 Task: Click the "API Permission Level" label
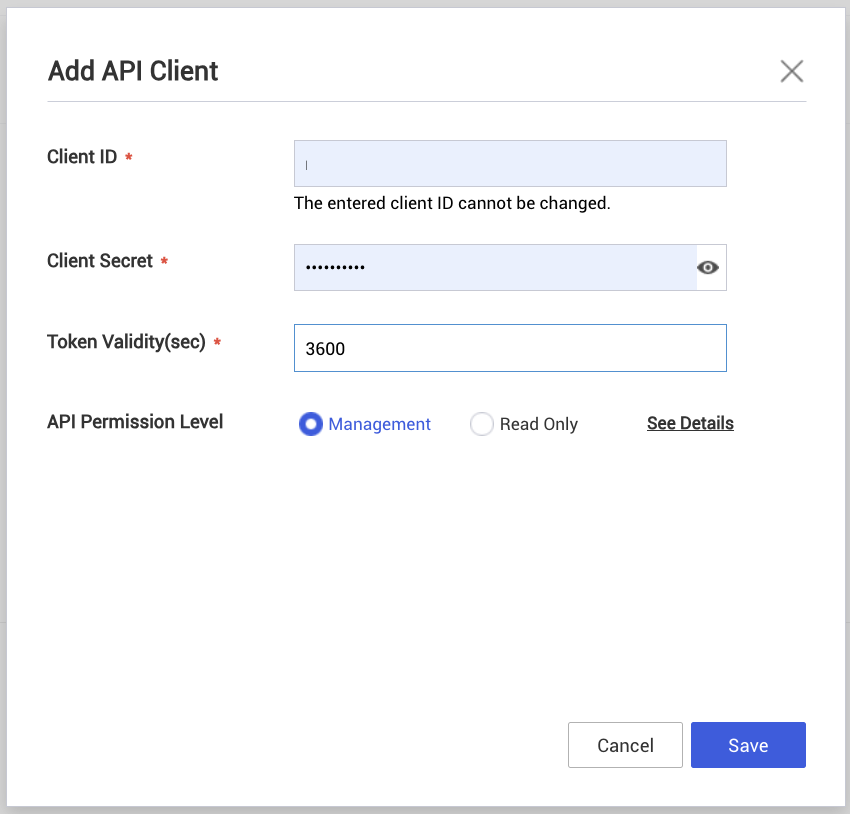tap(135, 422)
